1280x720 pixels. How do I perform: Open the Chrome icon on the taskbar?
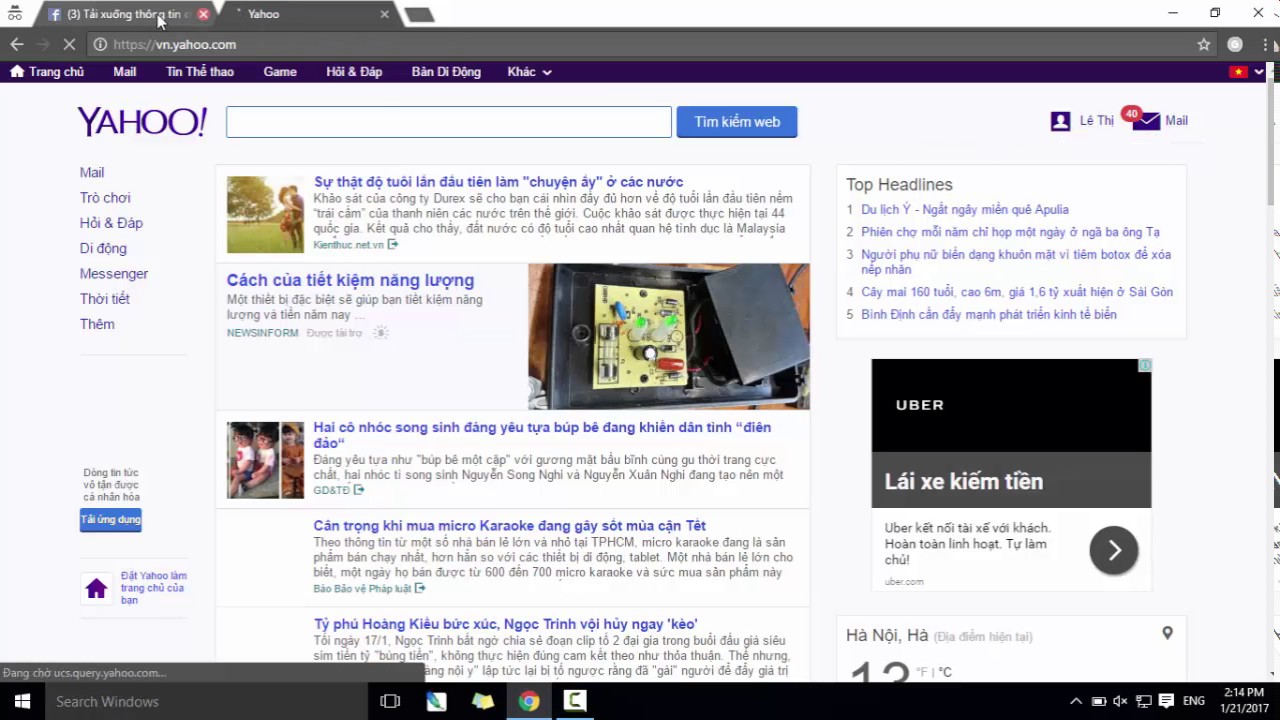529,701
